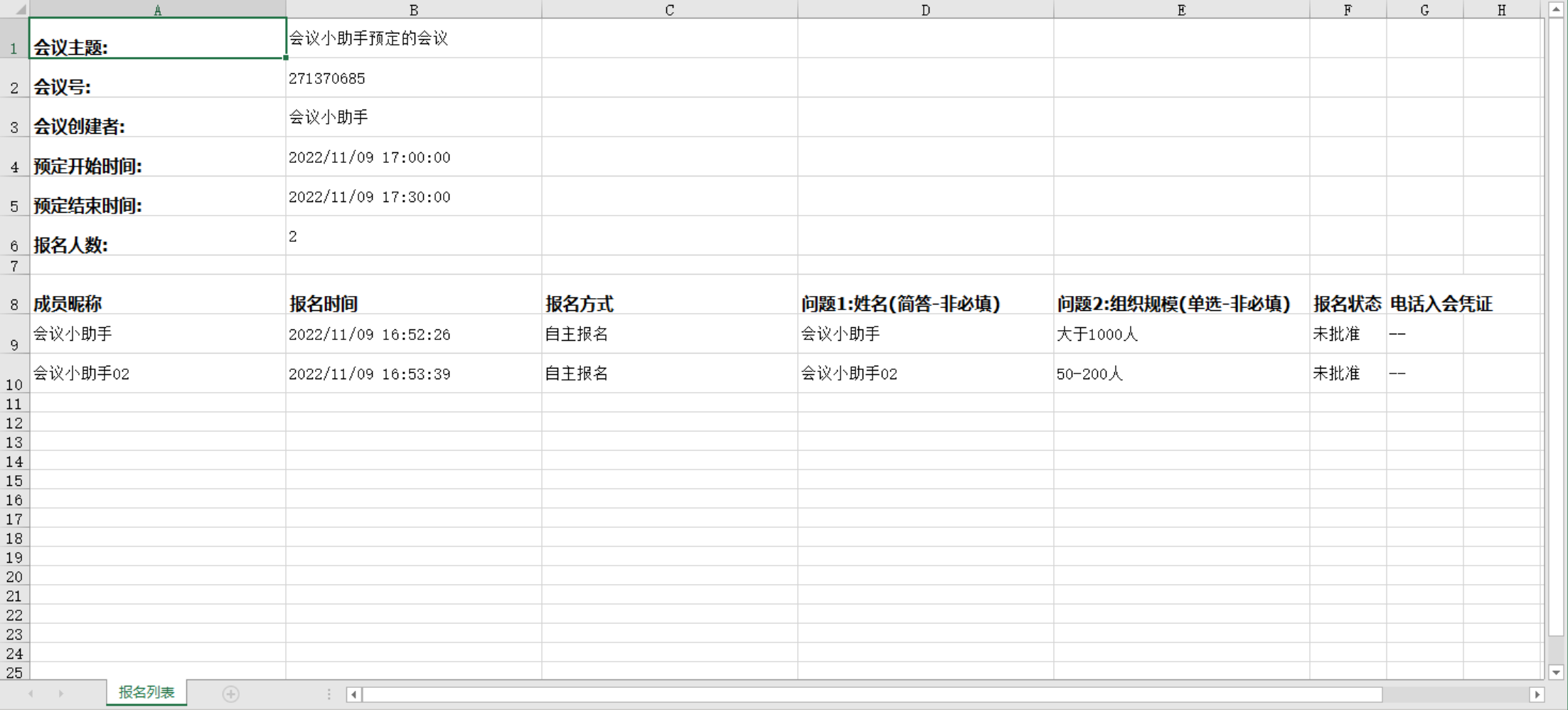Screen dimensions: 1568x710
Task: Select the 会议主题: cell
Action: tap(157, 38)
